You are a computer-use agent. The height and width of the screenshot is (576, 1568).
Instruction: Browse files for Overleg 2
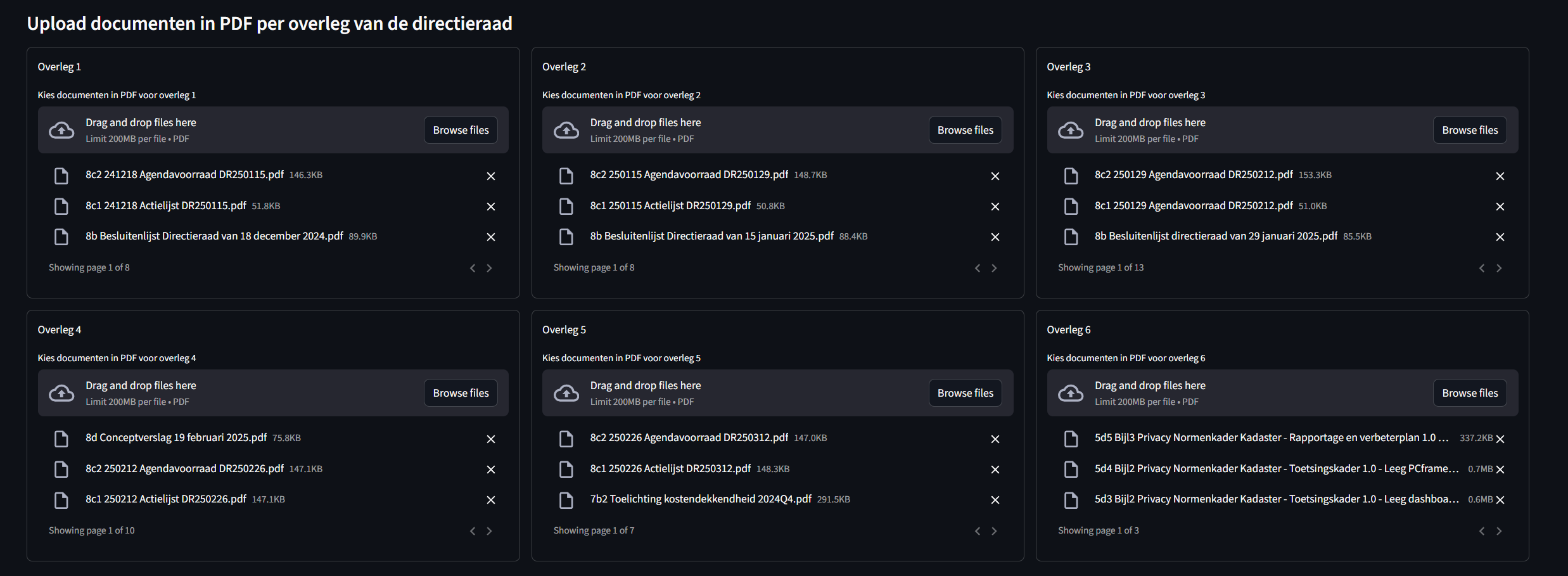click(965, 130)
